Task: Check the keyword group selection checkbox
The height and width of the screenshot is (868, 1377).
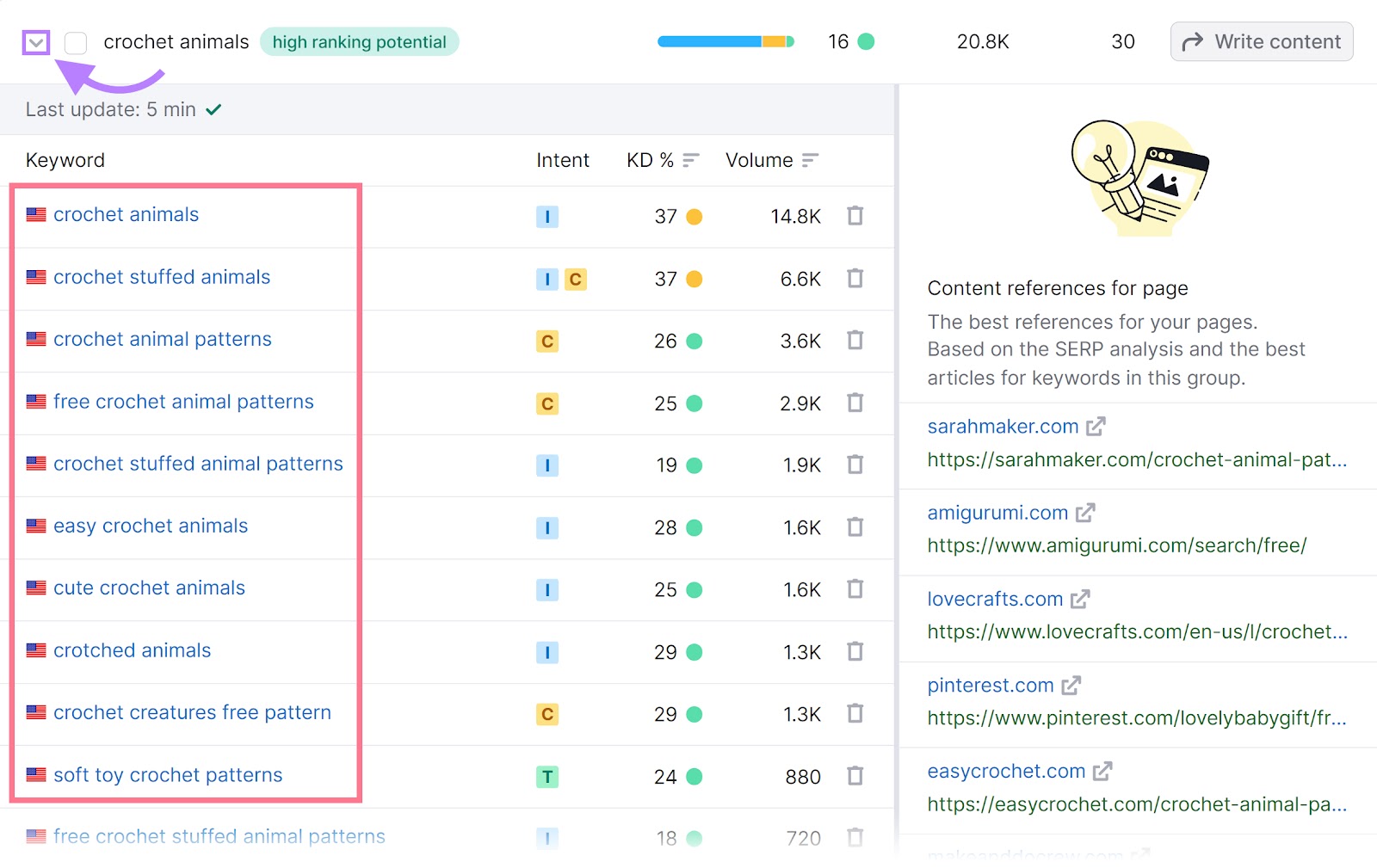Action: tap(75, 42)
